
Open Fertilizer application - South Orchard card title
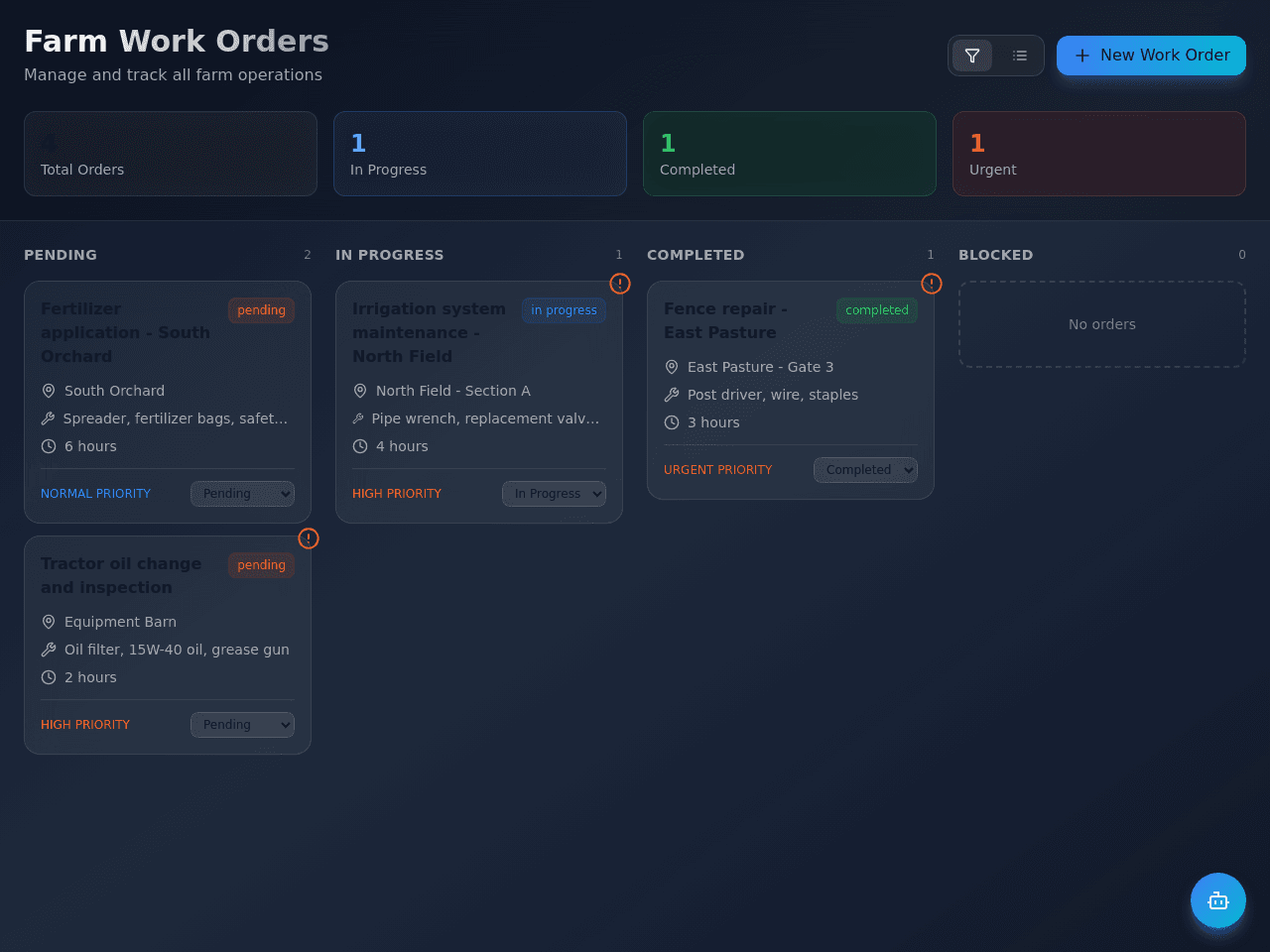click(126, 333)
